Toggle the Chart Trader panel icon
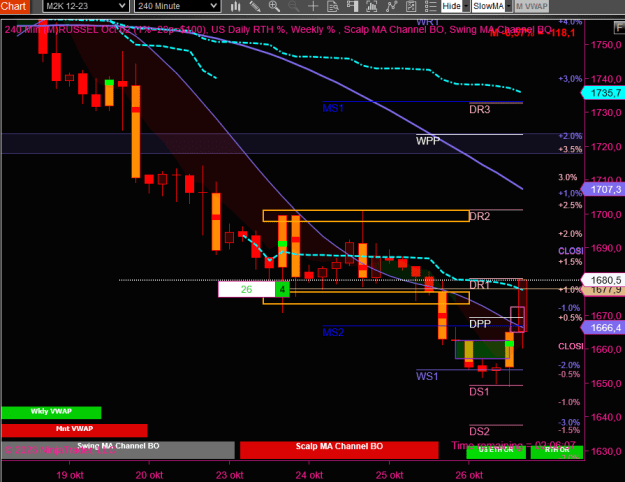The image size is (625, 482). click(352, 6)
